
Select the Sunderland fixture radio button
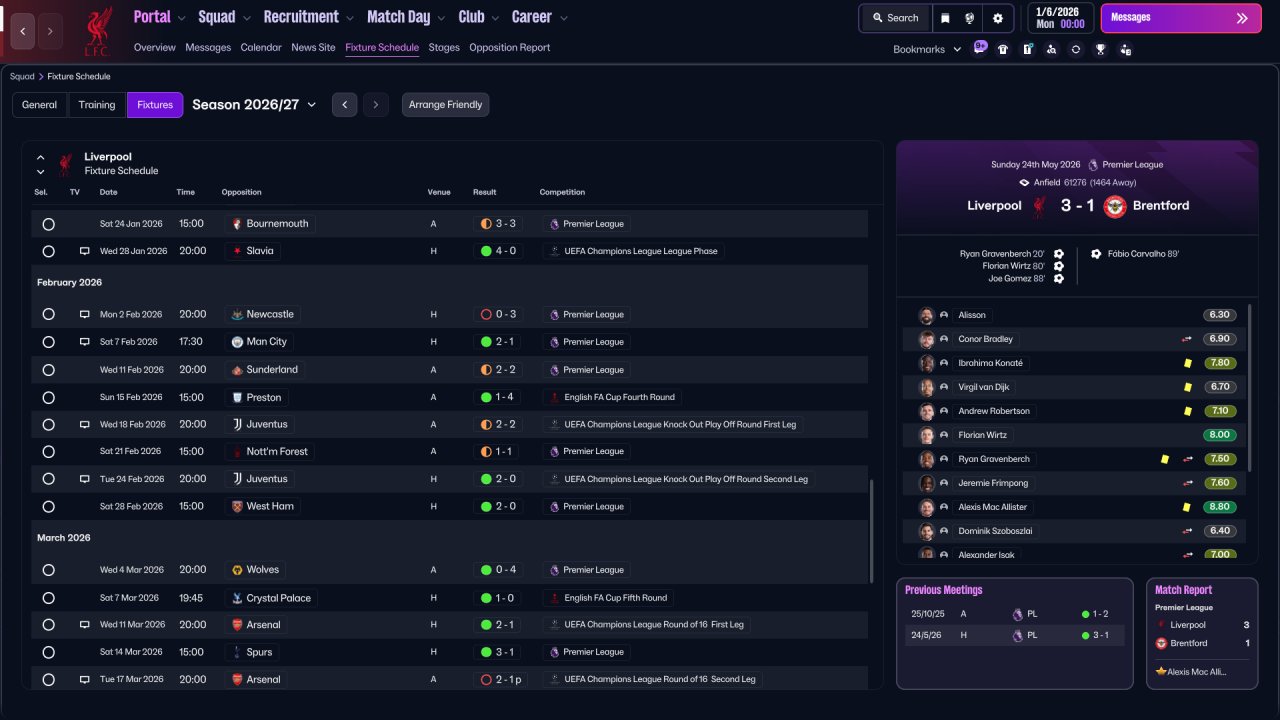[48, 370]
